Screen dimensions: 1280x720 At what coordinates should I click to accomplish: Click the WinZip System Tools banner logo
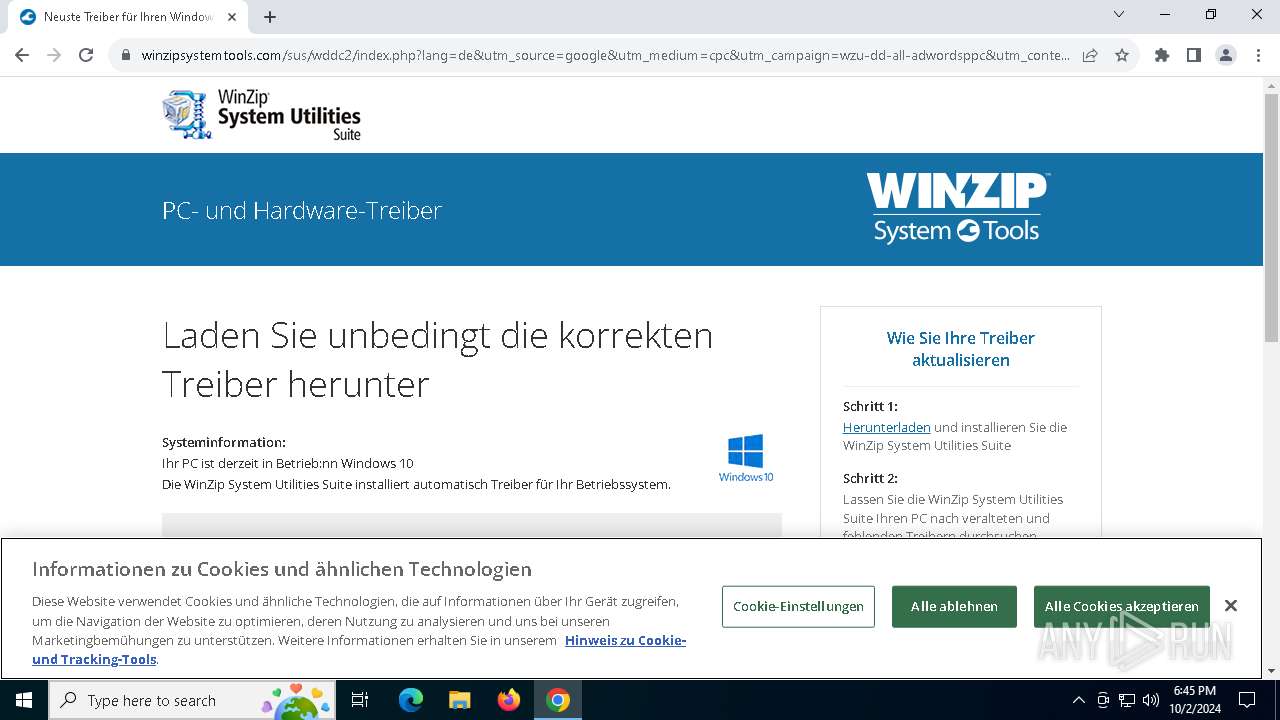click(958, 208)
